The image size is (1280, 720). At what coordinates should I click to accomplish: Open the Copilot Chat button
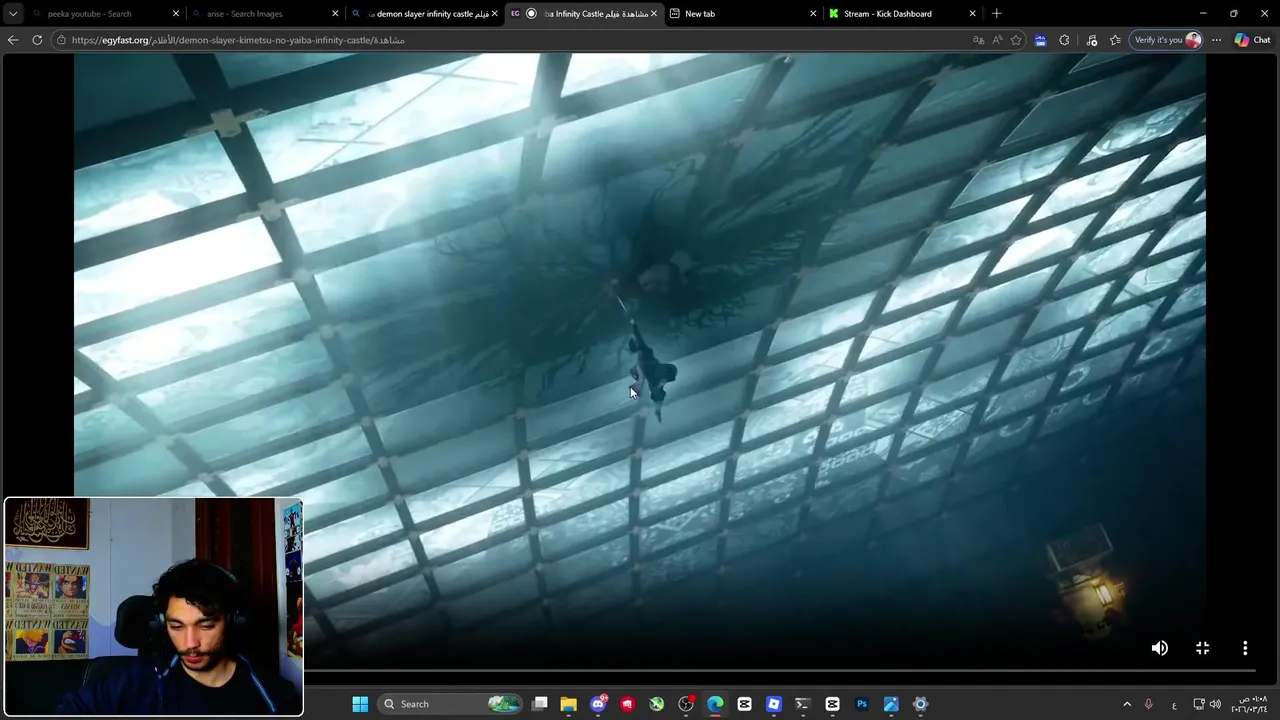(x=1252, y=40)
